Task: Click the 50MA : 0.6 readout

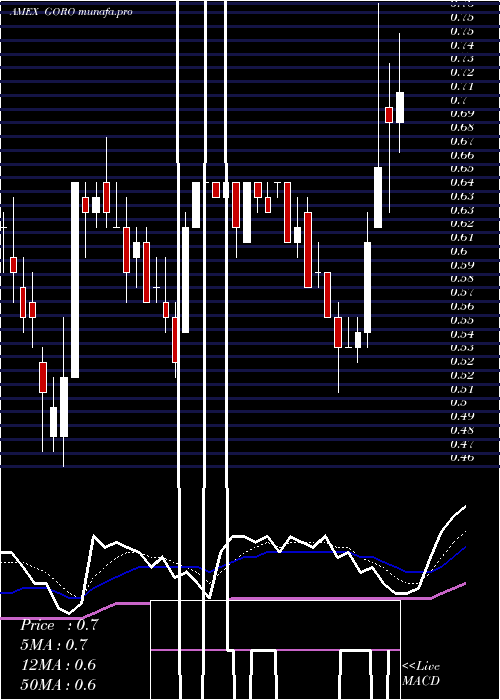Action: 58,684
